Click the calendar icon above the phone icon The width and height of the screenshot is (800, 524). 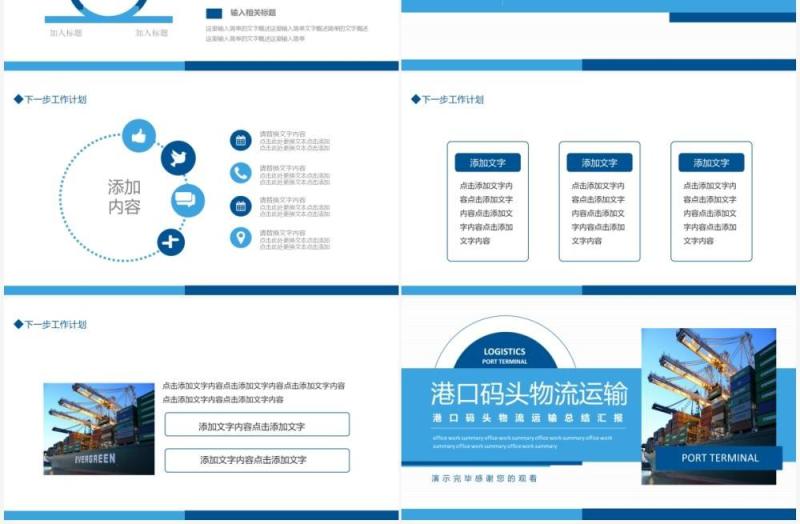[x=241, y=140]
